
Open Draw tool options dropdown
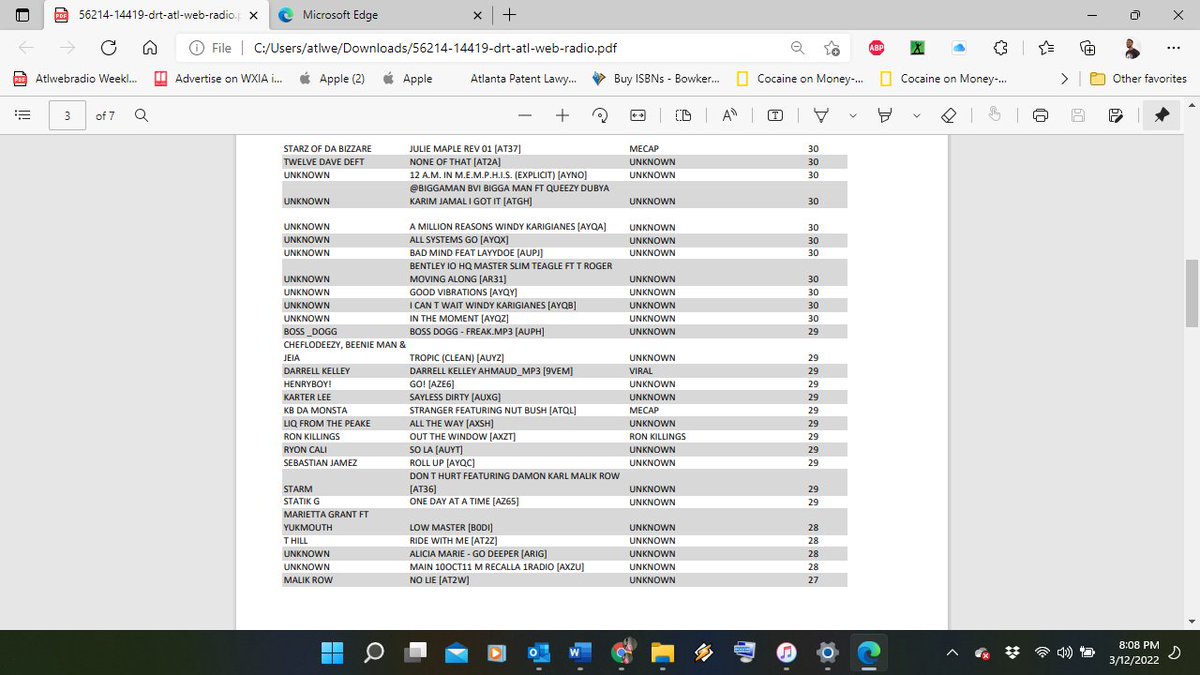pos(852,116)
